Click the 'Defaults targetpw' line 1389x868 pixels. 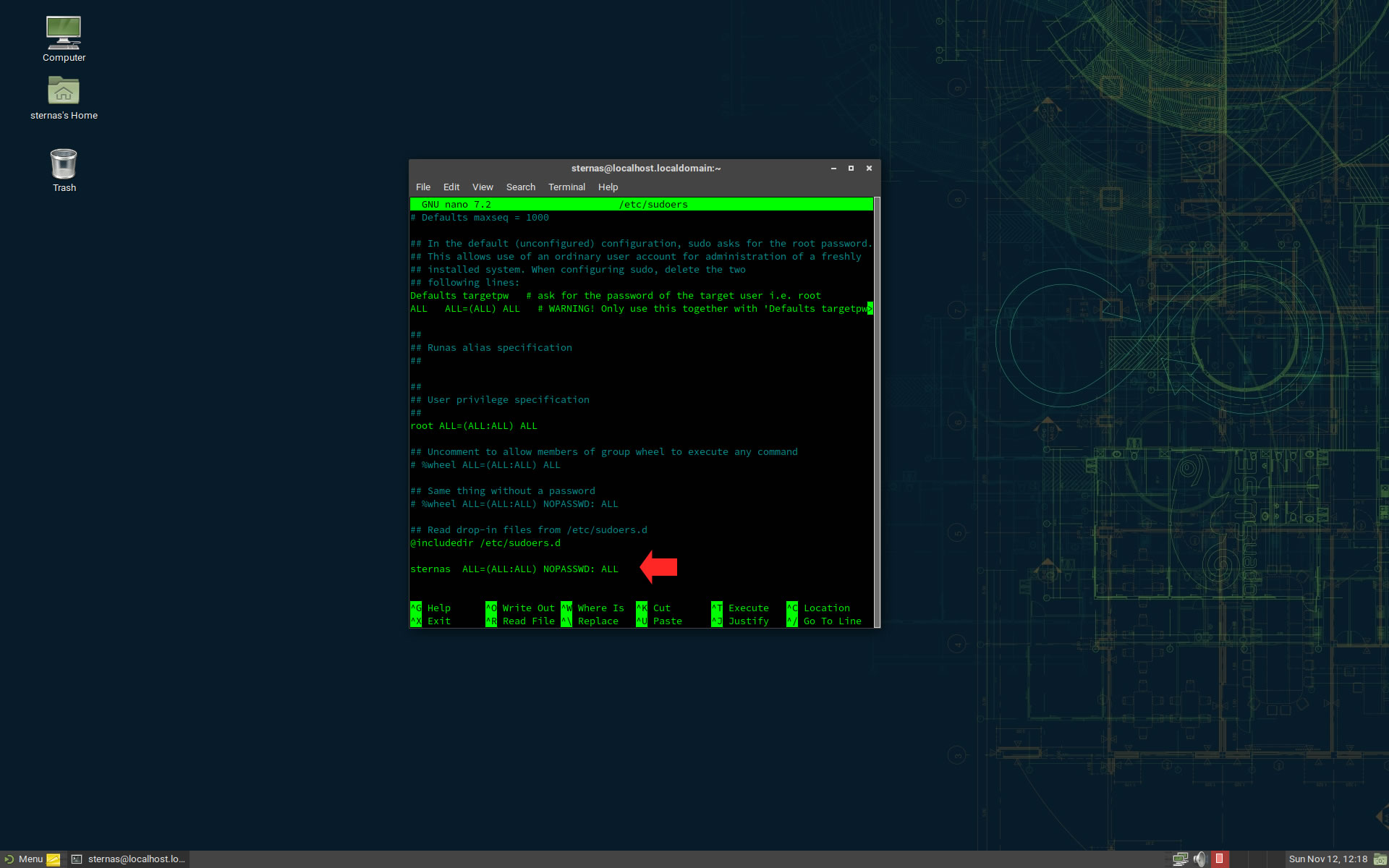coord(616,296)
